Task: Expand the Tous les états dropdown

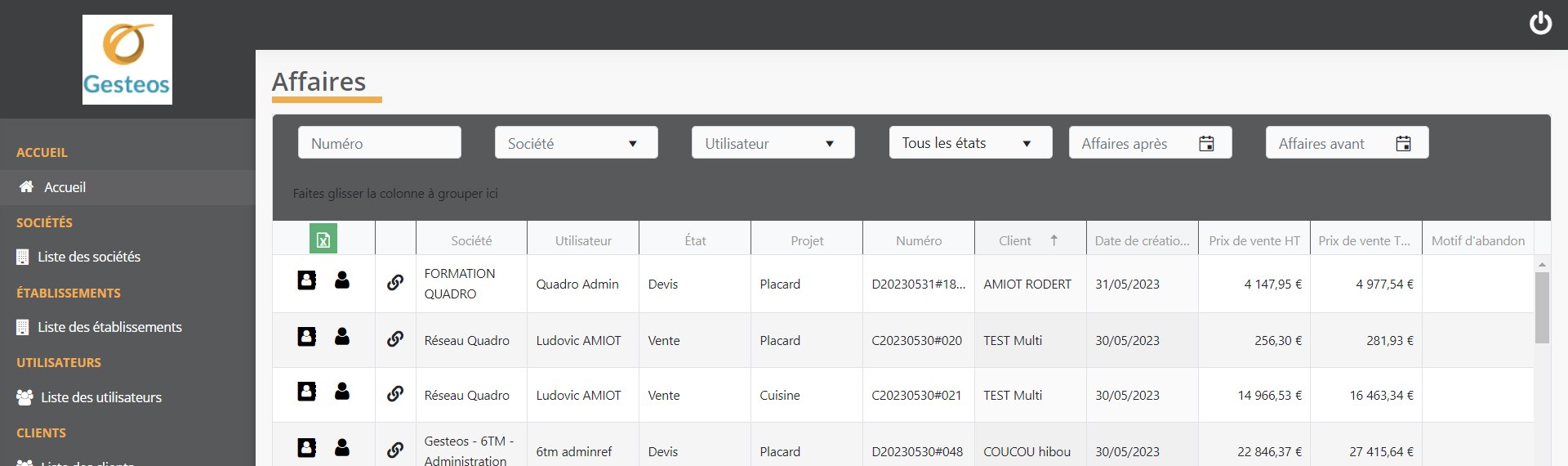Action: click(x=970, y=143)
